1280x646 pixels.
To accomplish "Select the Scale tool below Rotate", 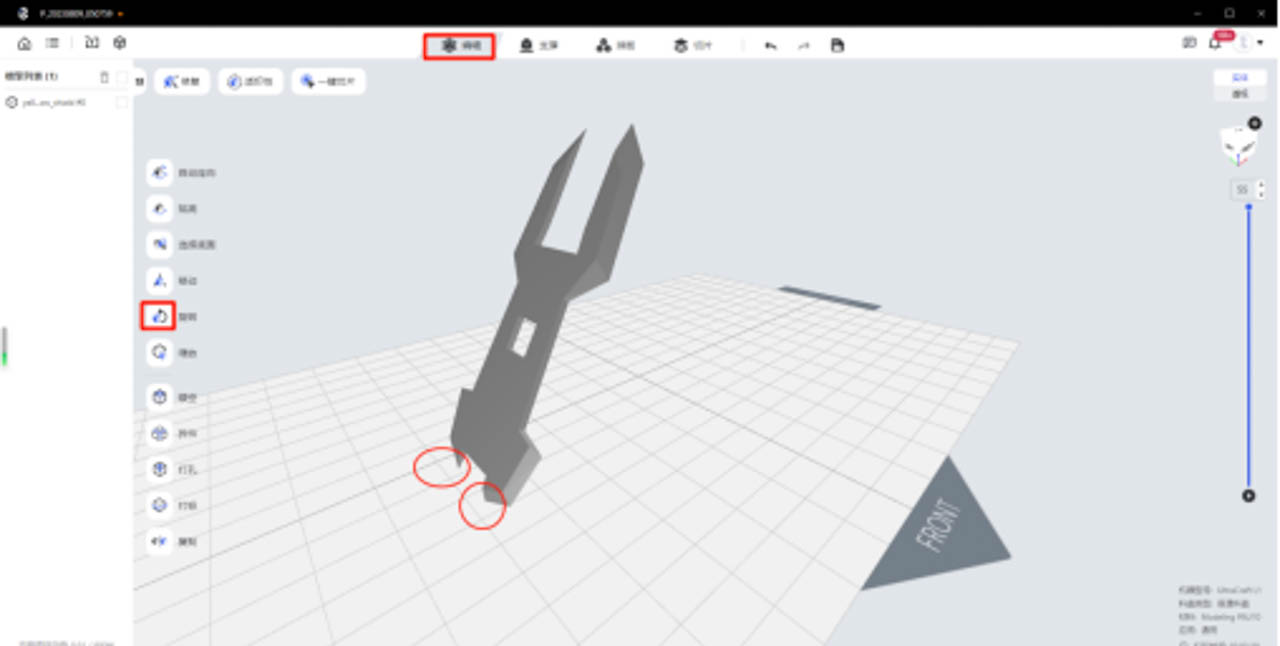I will click(157, 352).
